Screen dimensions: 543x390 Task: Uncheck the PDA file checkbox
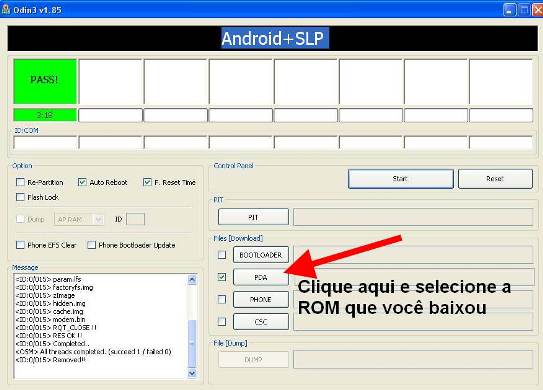[222, 277]
